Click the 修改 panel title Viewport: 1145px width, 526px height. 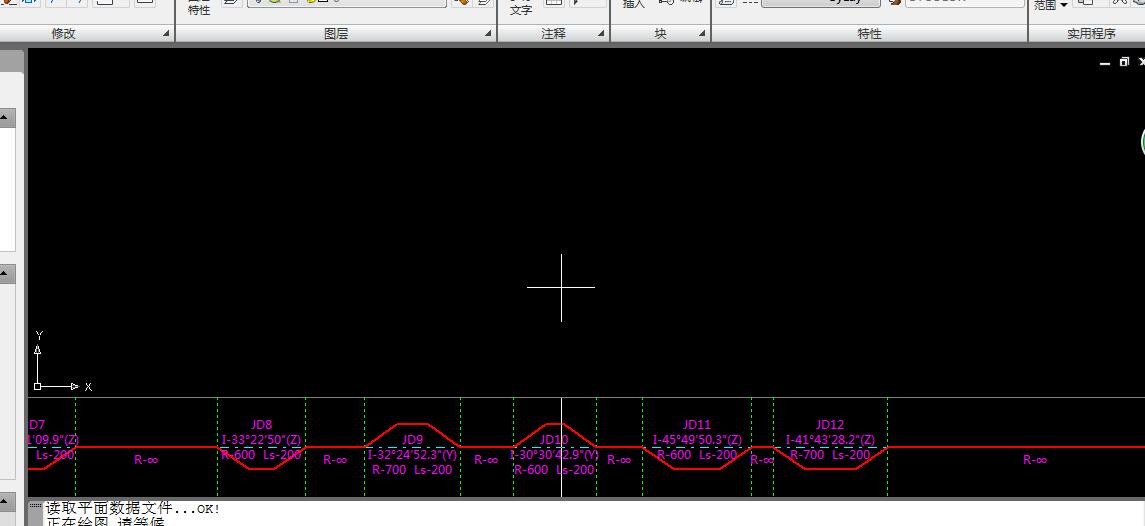tap(64, 34)
